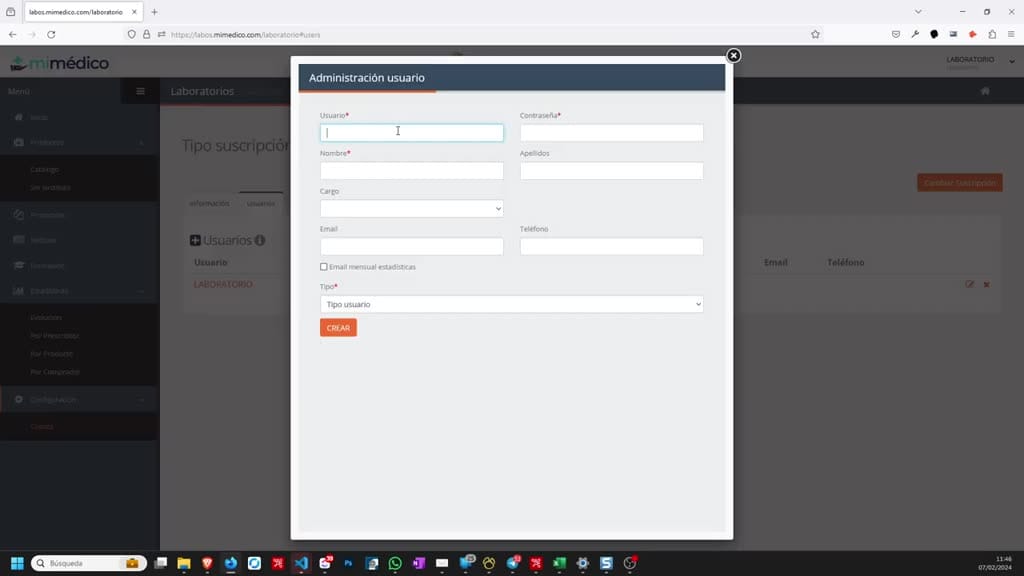The width and height of the screenshot is (1024, 576).
Task: Reload the page with the browser refresh icon
Action: click(51, 35)
